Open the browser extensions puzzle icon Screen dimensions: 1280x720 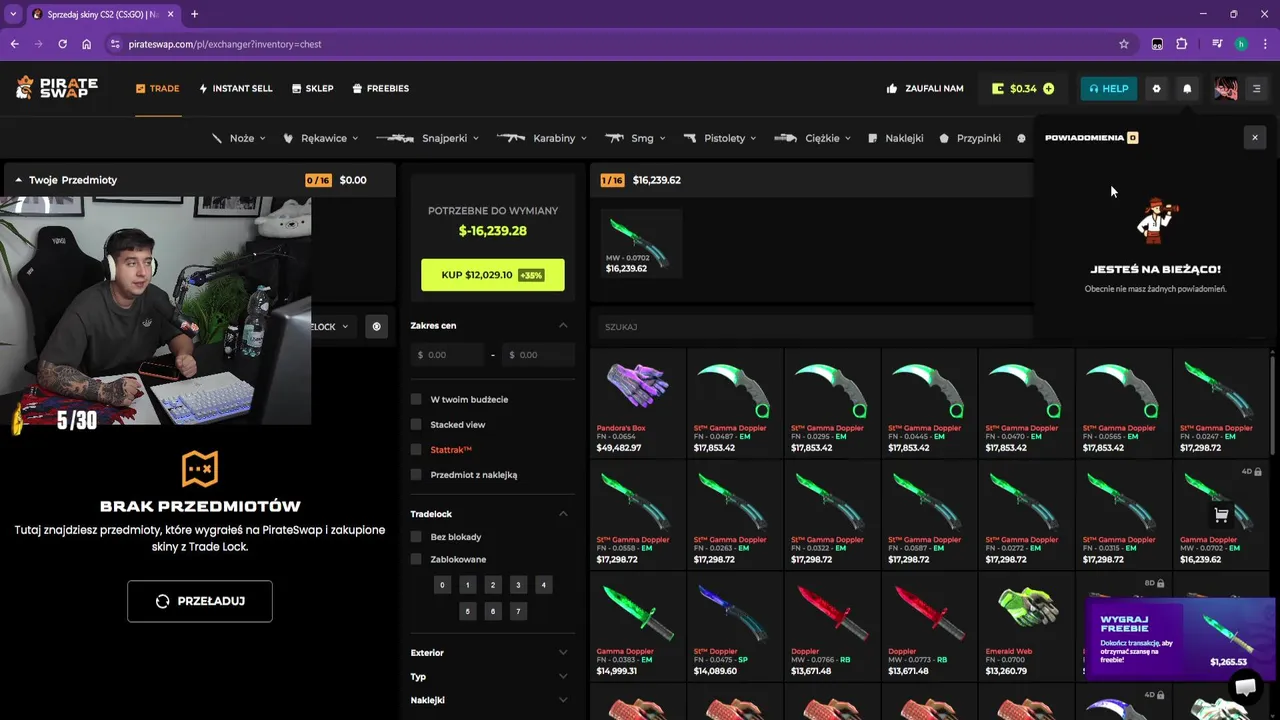click(1182, 44)
